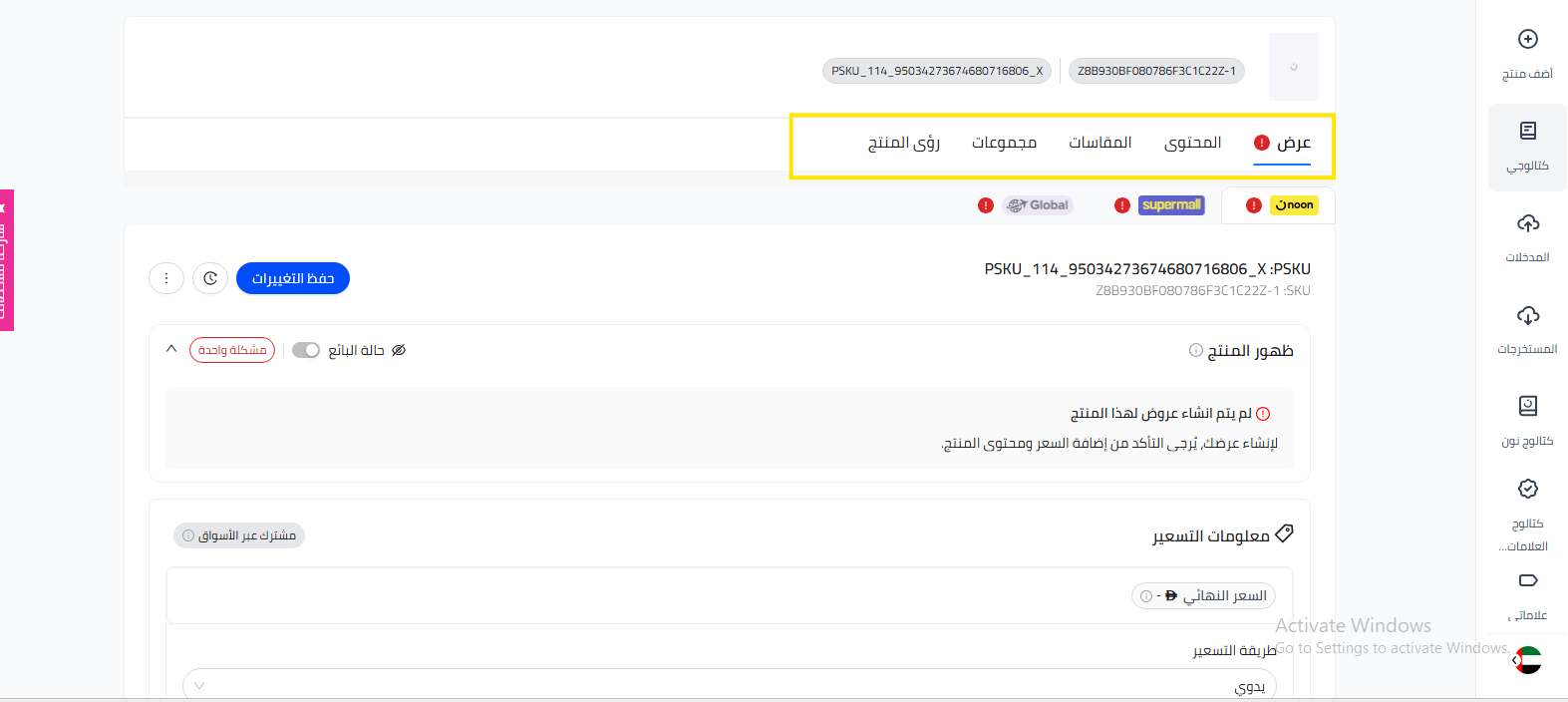Collapse the ظهور المنتج section chevron
This screenshot has width=1568, height=702.
pyautogui.click(x=171, y=349)
